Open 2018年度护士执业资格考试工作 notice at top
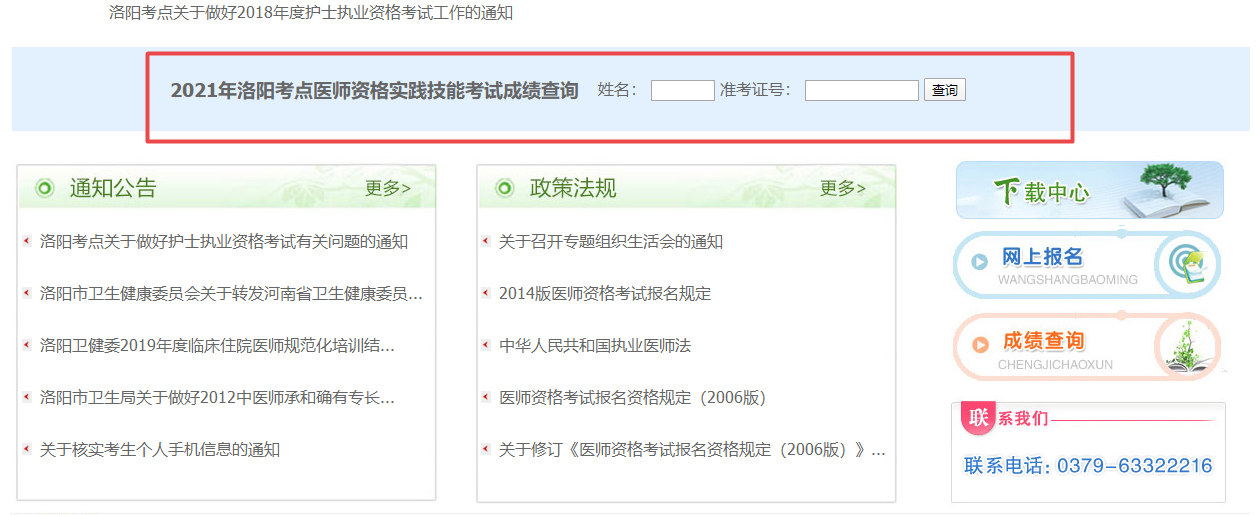1257x515 pixels. tap(311, 13)
